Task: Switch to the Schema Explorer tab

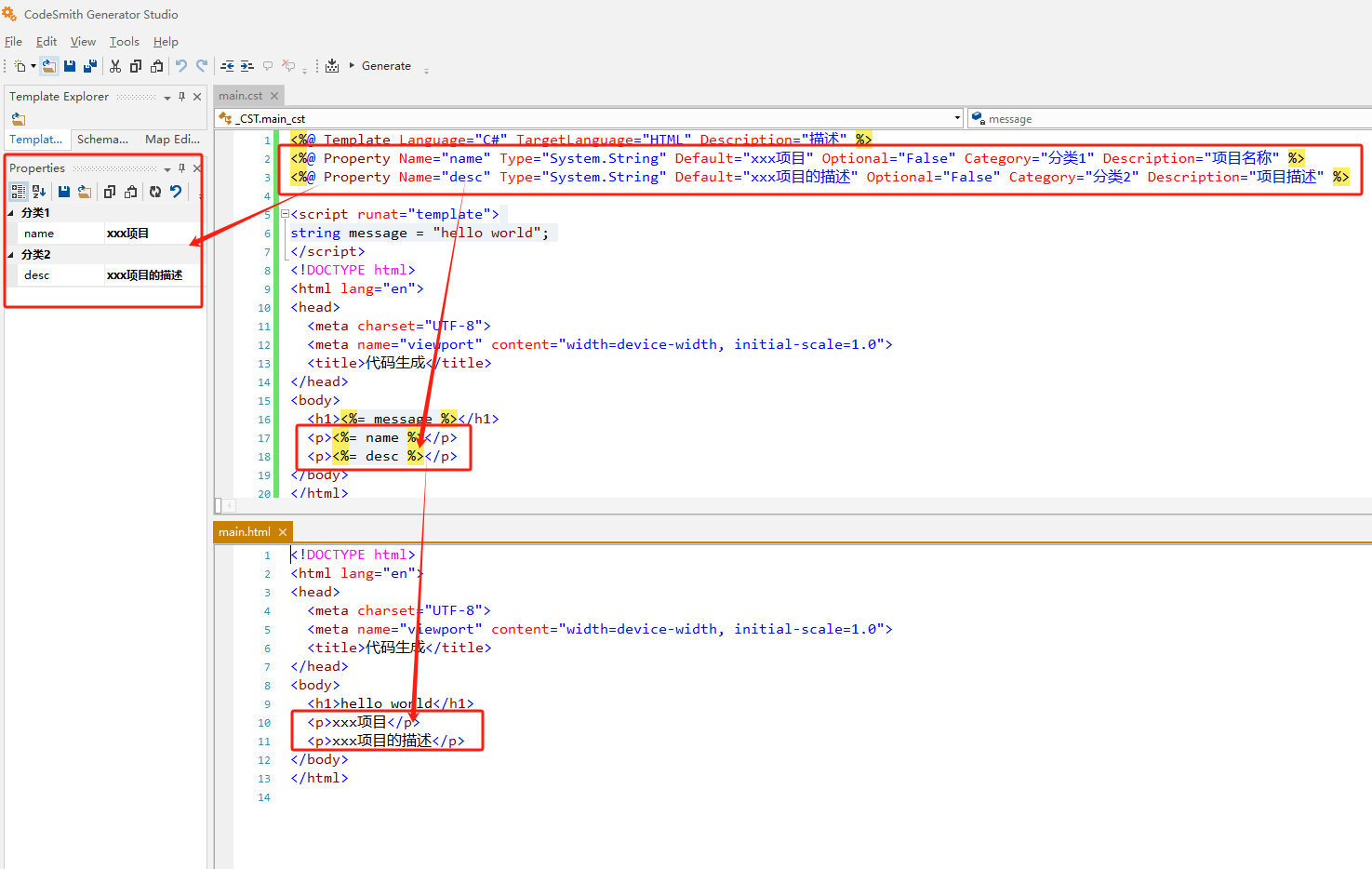Action: [x=102, y=140]
